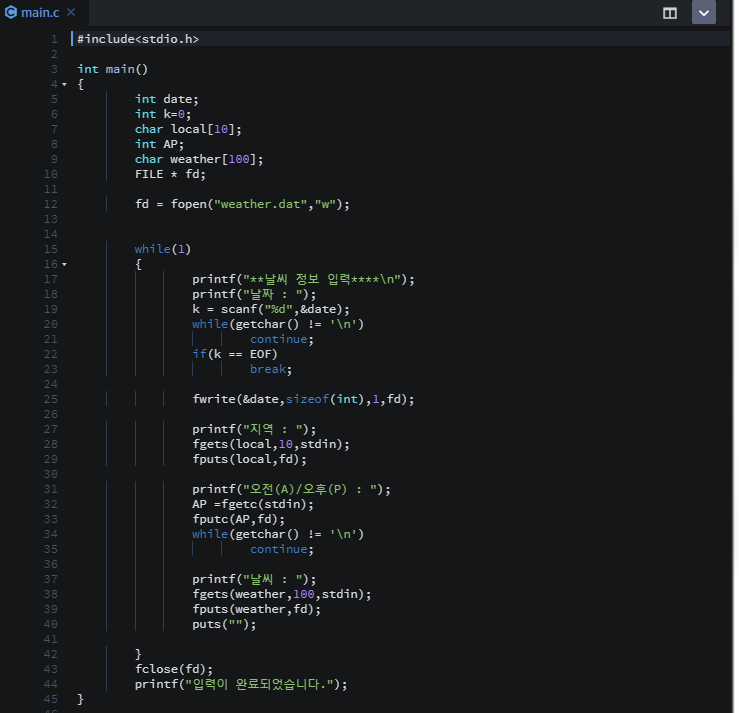Click printf with '오전(A)/오후(P)' string

(291, 489)
